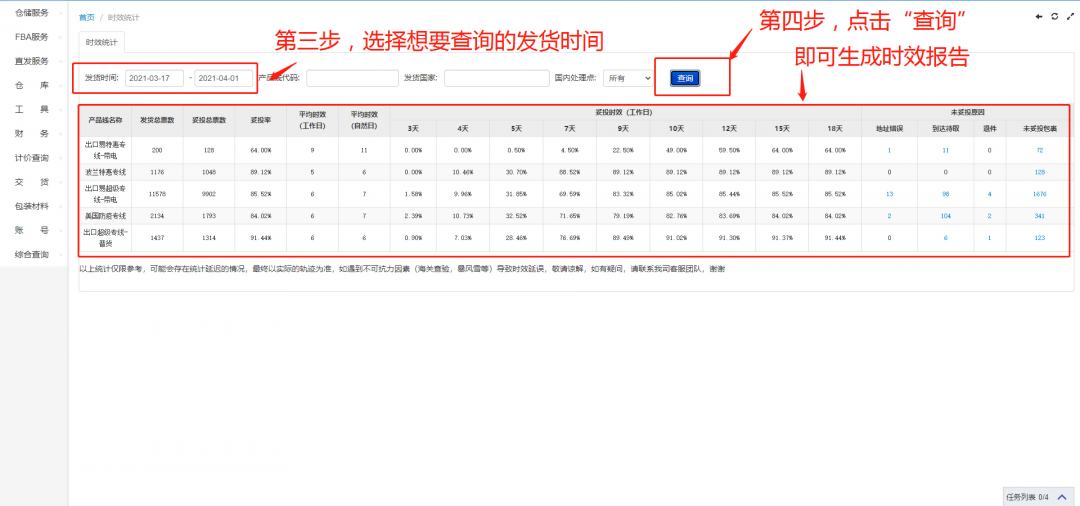This screenshot has width=1080, height=506.
Task: Click the 10天 column header
Action: 676,129
